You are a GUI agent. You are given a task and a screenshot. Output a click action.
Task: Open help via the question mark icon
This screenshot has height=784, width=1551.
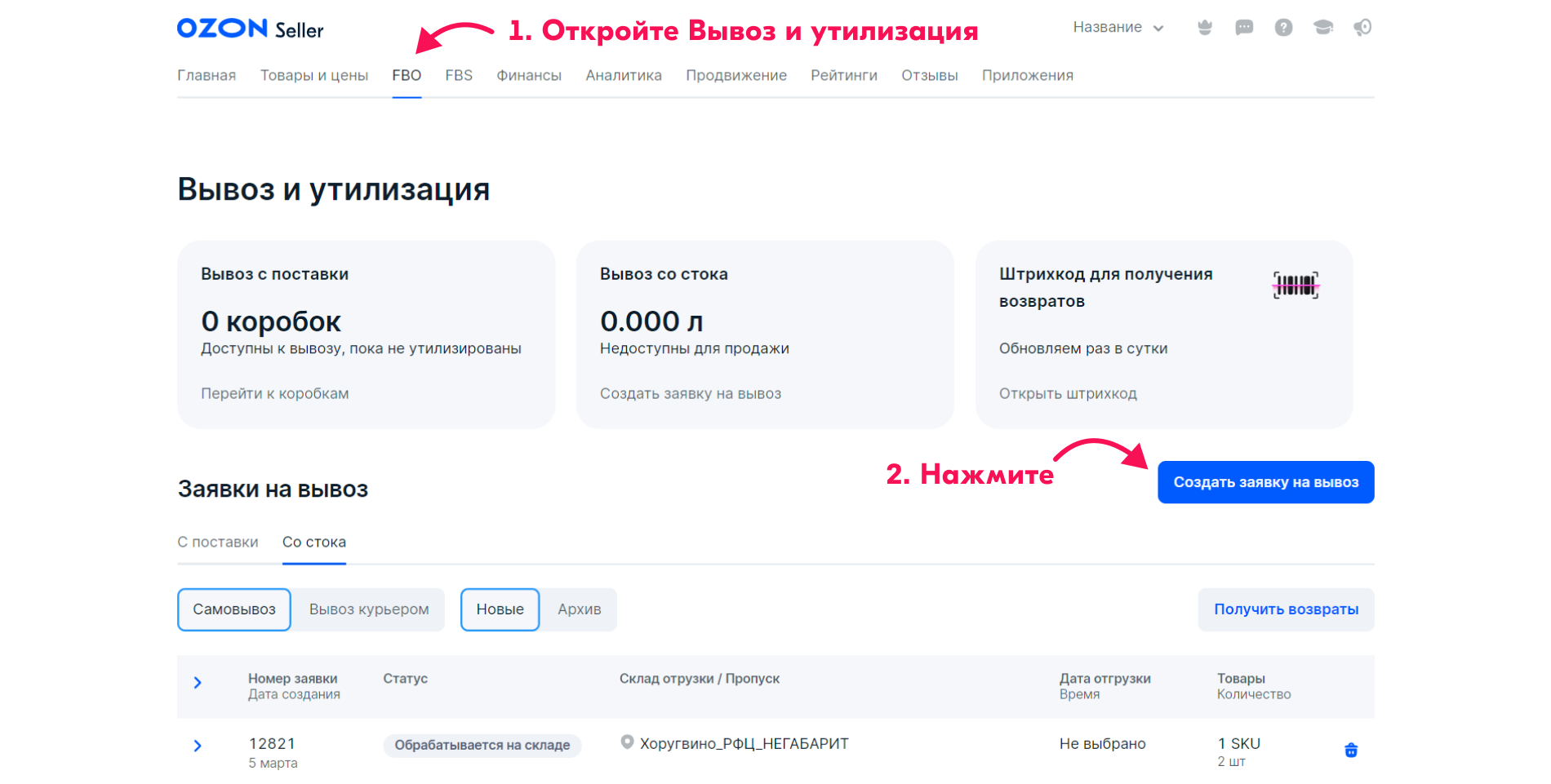click(x=1283, y=28)
